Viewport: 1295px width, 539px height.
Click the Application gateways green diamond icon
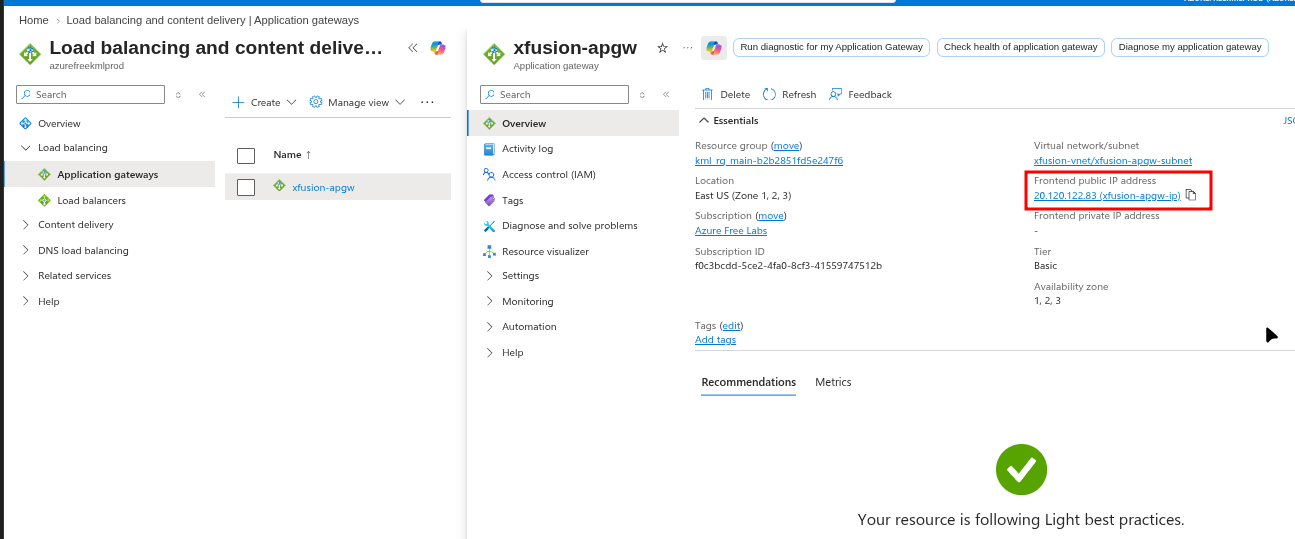coord(44,174)
